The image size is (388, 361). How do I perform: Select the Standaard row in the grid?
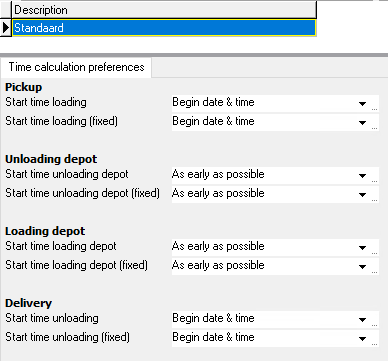pos(164,28)
